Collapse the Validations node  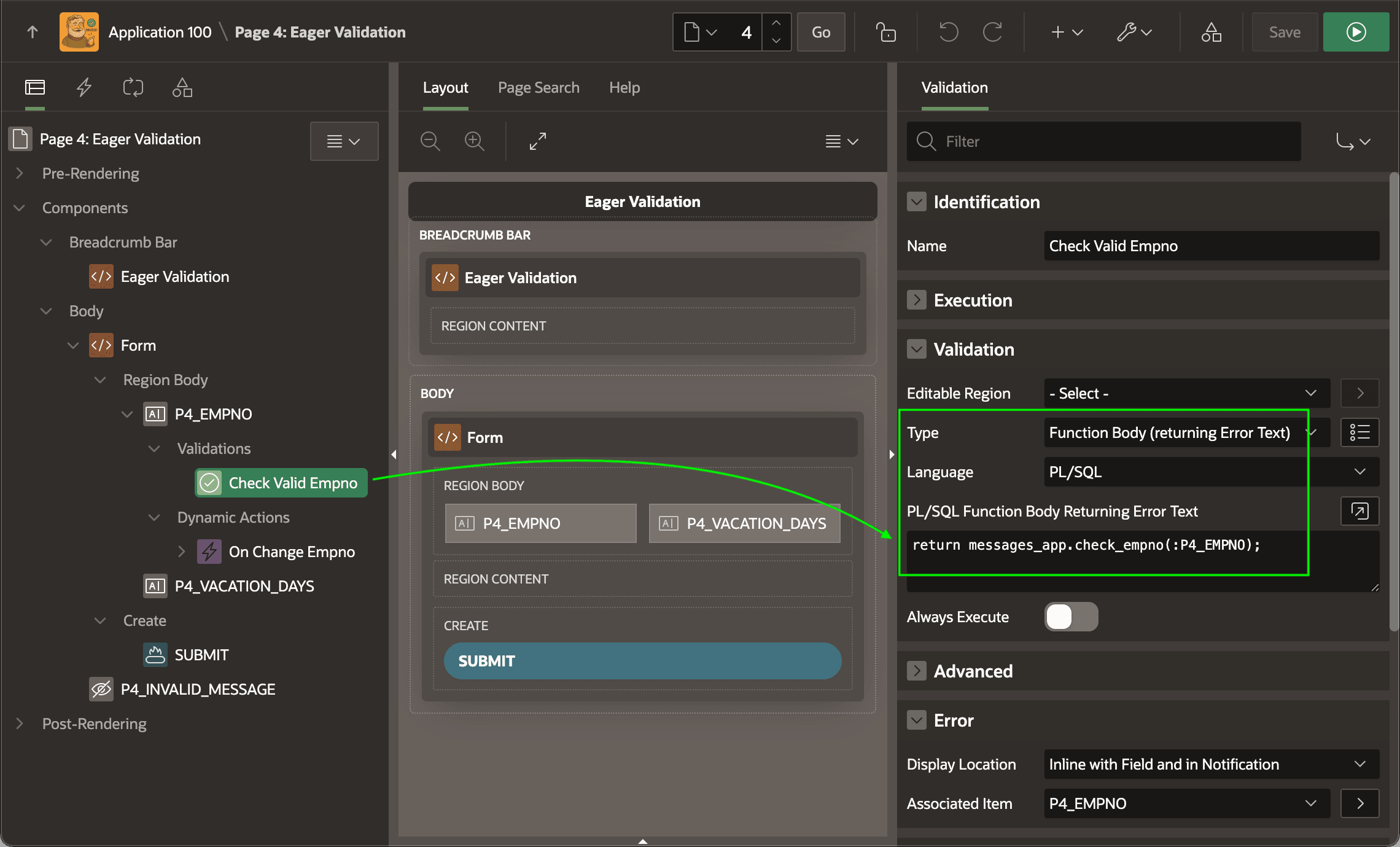coord(154,448)
